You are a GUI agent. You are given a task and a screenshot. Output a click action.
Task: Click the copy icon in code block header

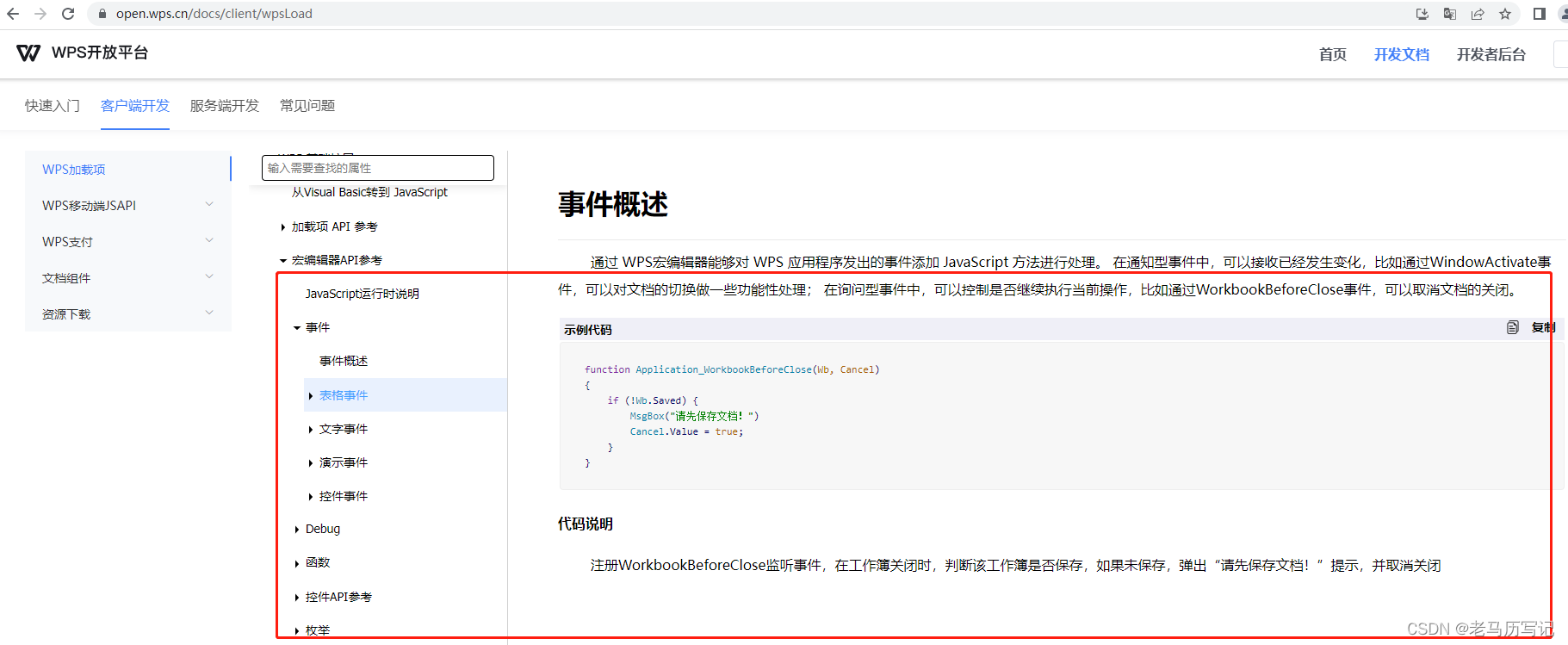[1513, 327]
